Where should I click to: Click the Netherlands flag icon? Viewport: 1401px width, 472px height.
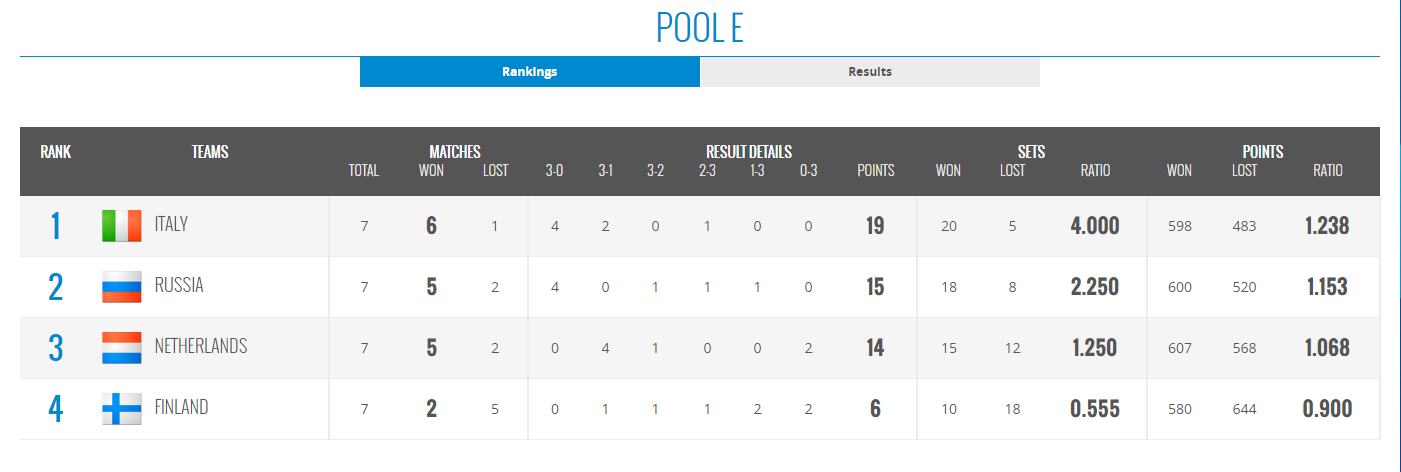click(x=122, y=348)
